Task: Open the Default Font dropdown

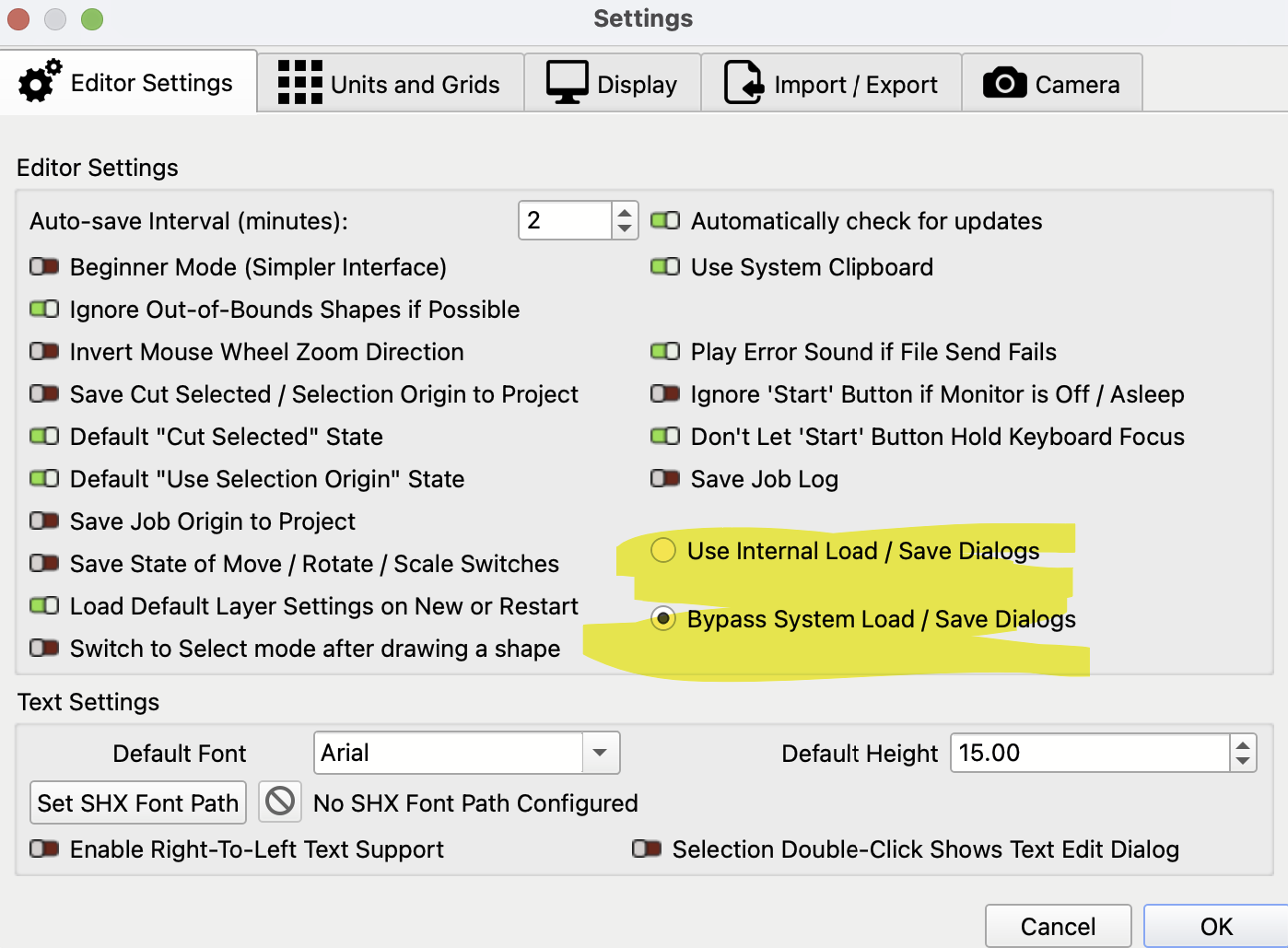Action: pos(601,753)
